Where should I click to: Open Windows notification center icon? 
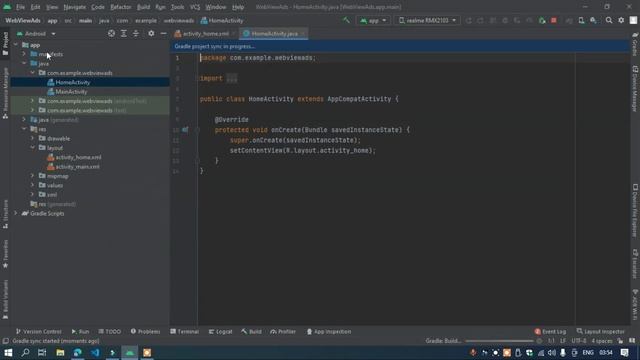(x=624, y=352)
